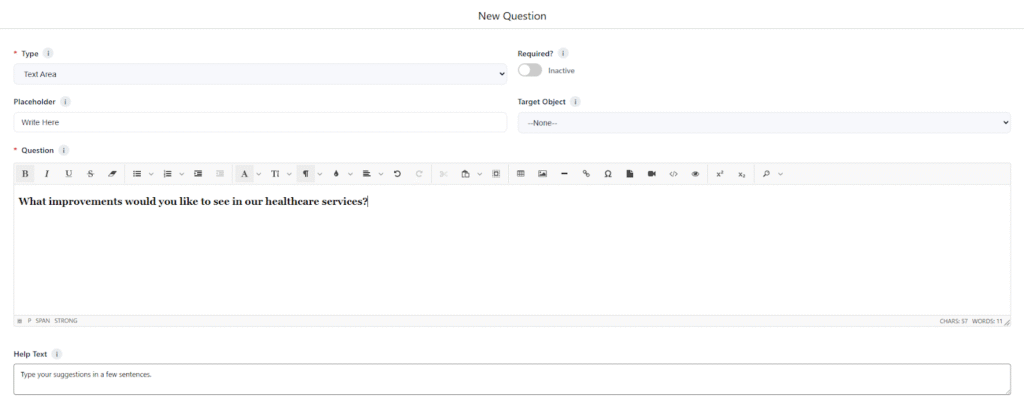The width and height of the screenshot is (1024, 402).
Task: Toggle bold formatting in the Question editor
Action: click(x=25, y=174)
